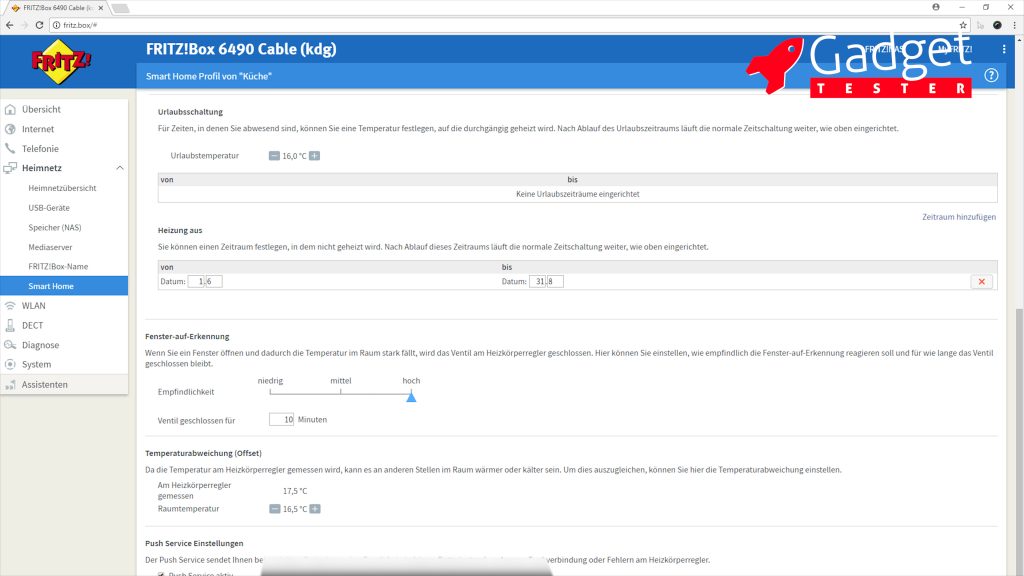Click the Ventil geschlossen Minuten input field
The height and width of the screenshot is (576, 1024).
click(x=281, y=420)
